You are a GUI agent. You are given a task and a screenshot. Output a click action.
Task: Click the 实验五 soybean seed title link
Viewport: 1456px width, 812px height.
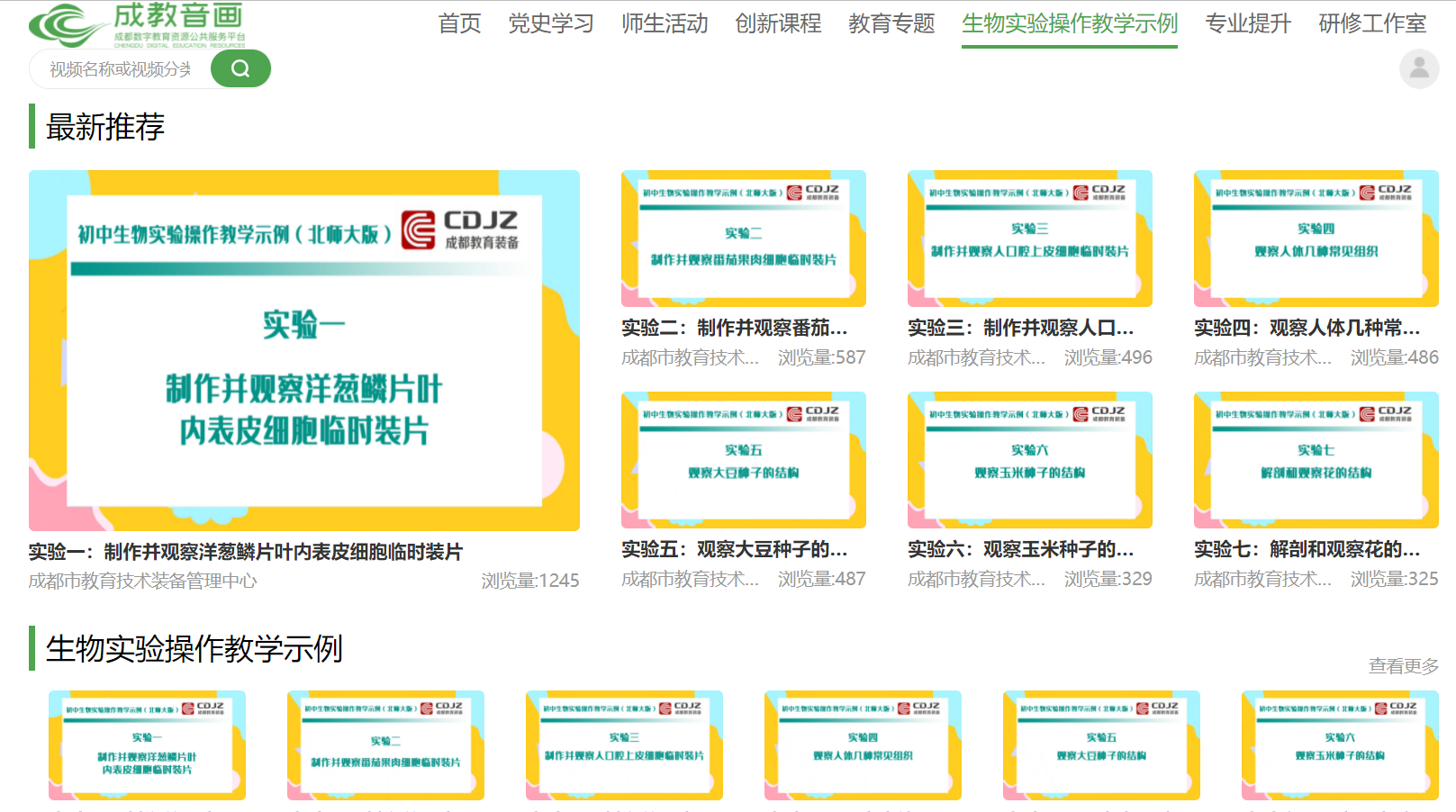(x=734, y=549)
